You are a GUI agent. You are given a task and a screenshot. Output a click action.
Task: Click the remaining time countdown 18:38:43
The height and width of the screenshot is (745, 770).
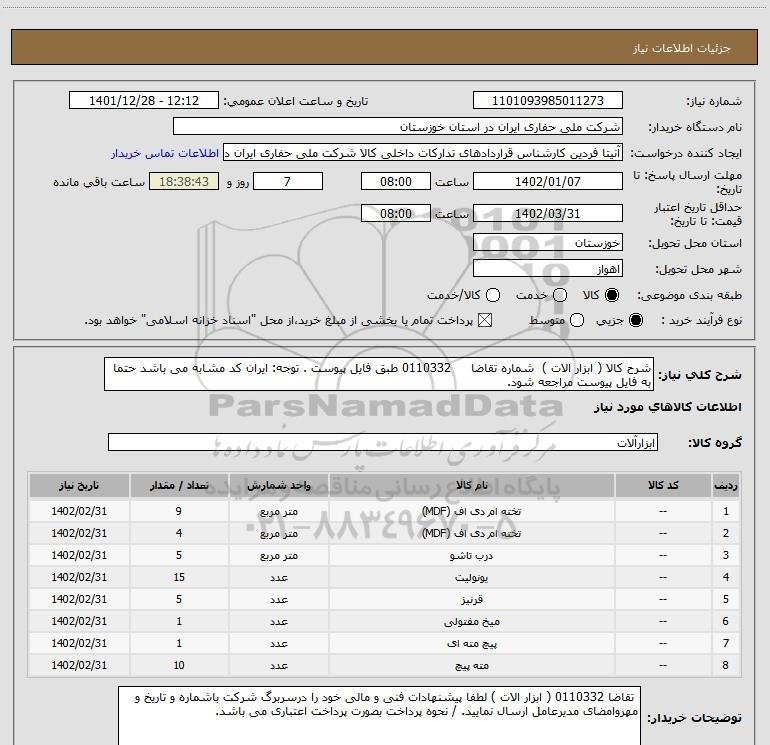click(x=184, y=181)
